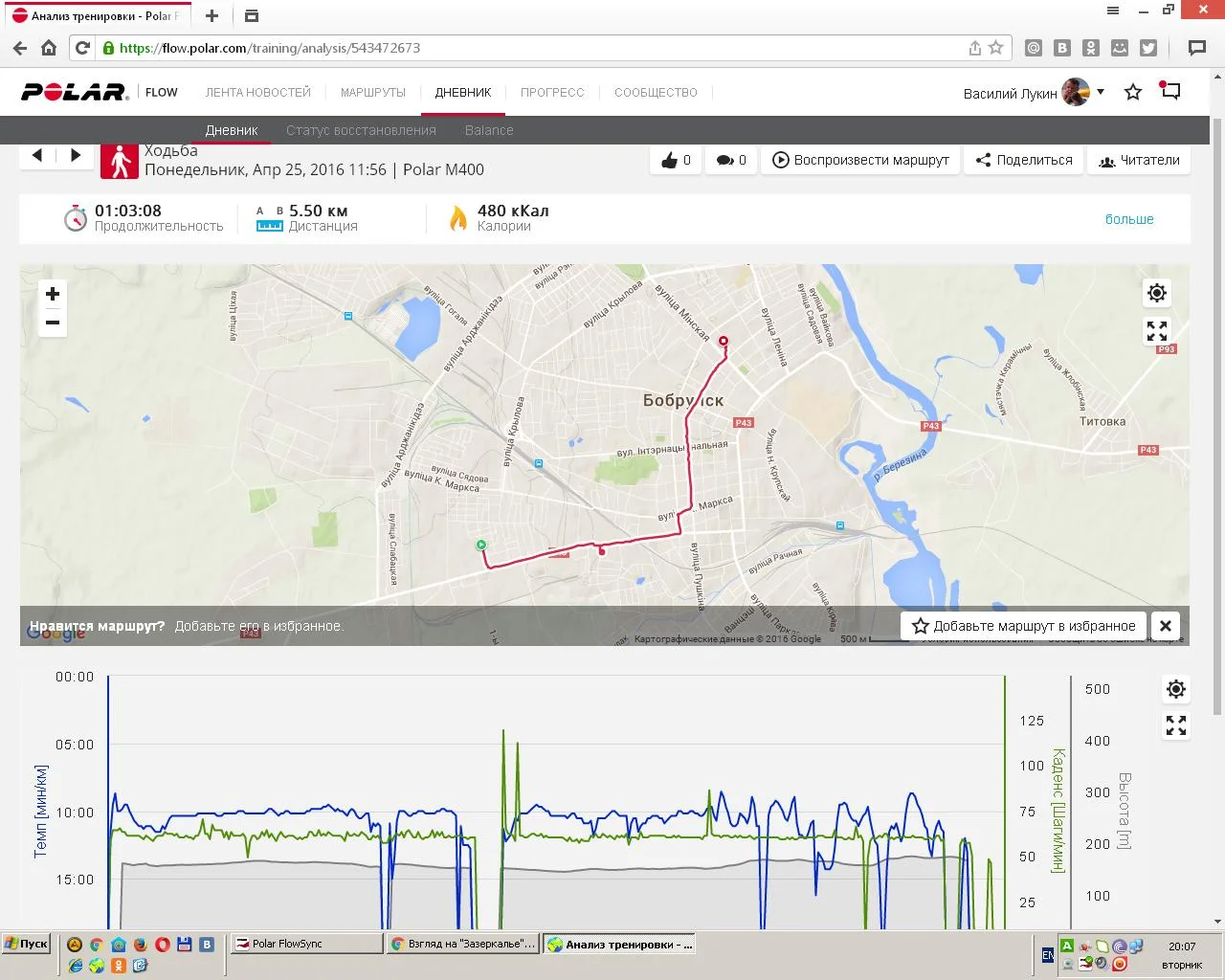Viewport: 1225px width, 980px height.
Task: Expand the map to fullscreen
Action: 1157,331
